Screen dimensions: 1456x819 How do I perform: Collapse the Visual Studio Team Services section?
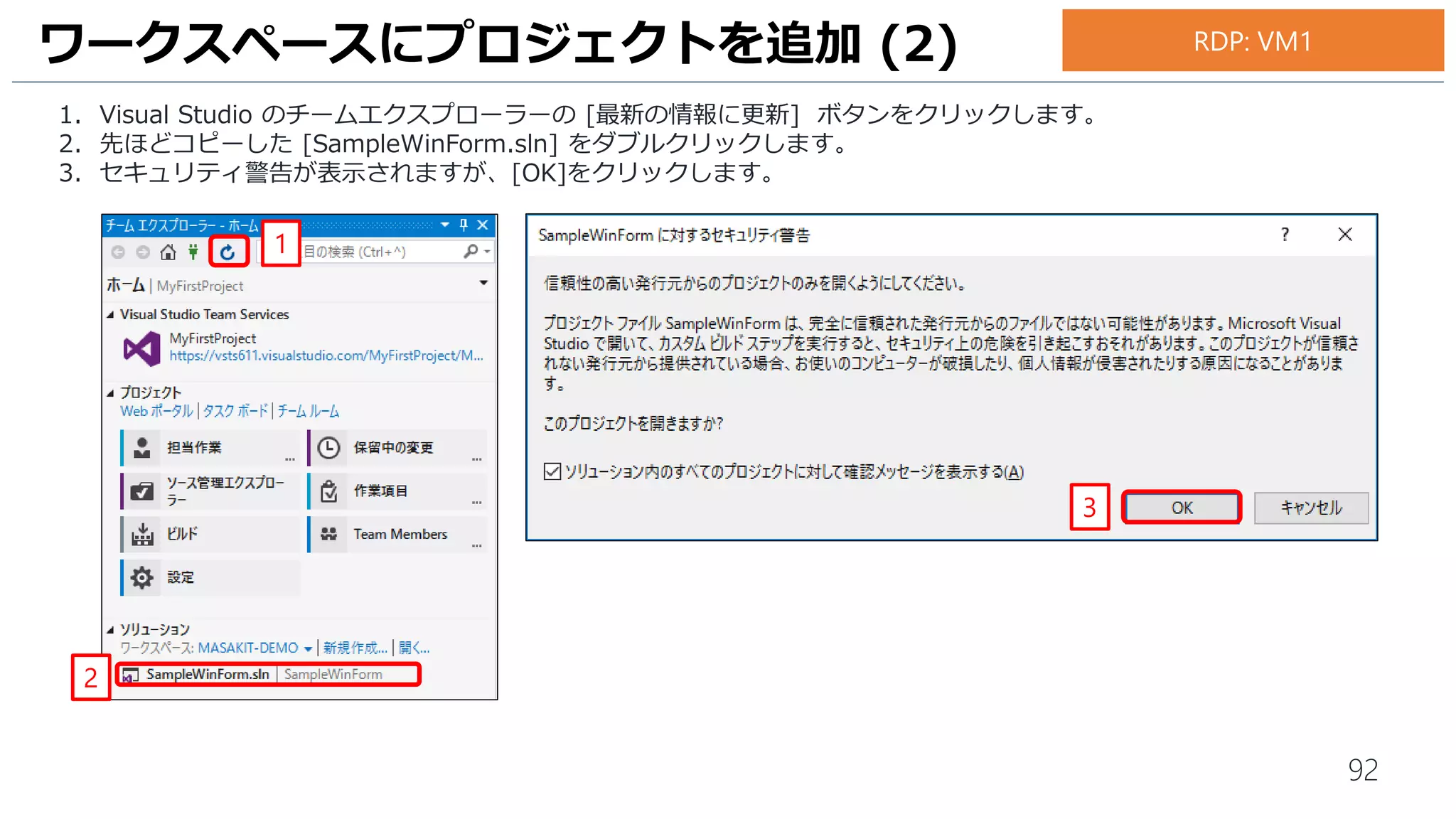pos(110,315)
